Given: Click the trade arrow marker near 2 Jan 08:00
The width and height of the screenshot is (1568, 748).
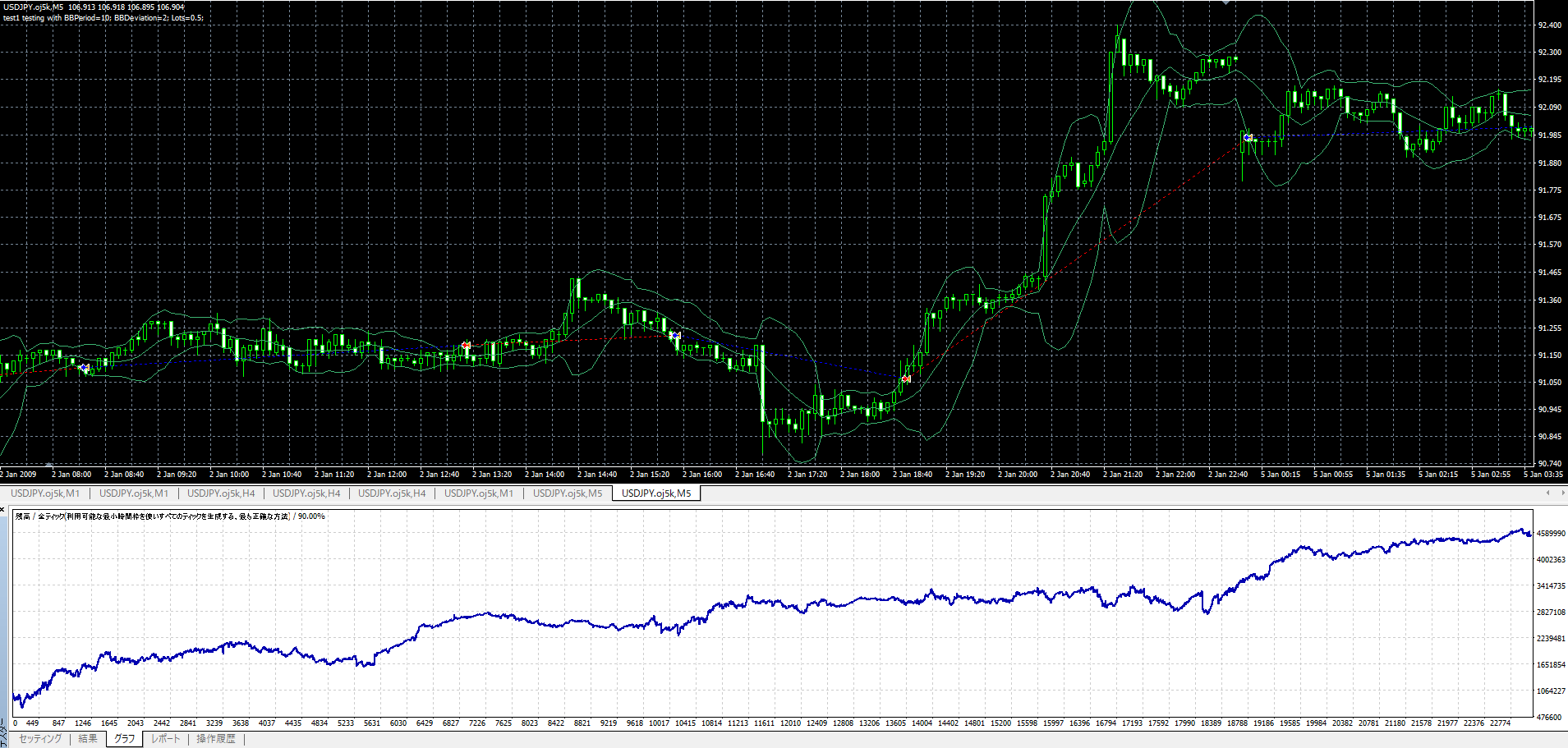Looking at the screenshot, I should (84, 368).
